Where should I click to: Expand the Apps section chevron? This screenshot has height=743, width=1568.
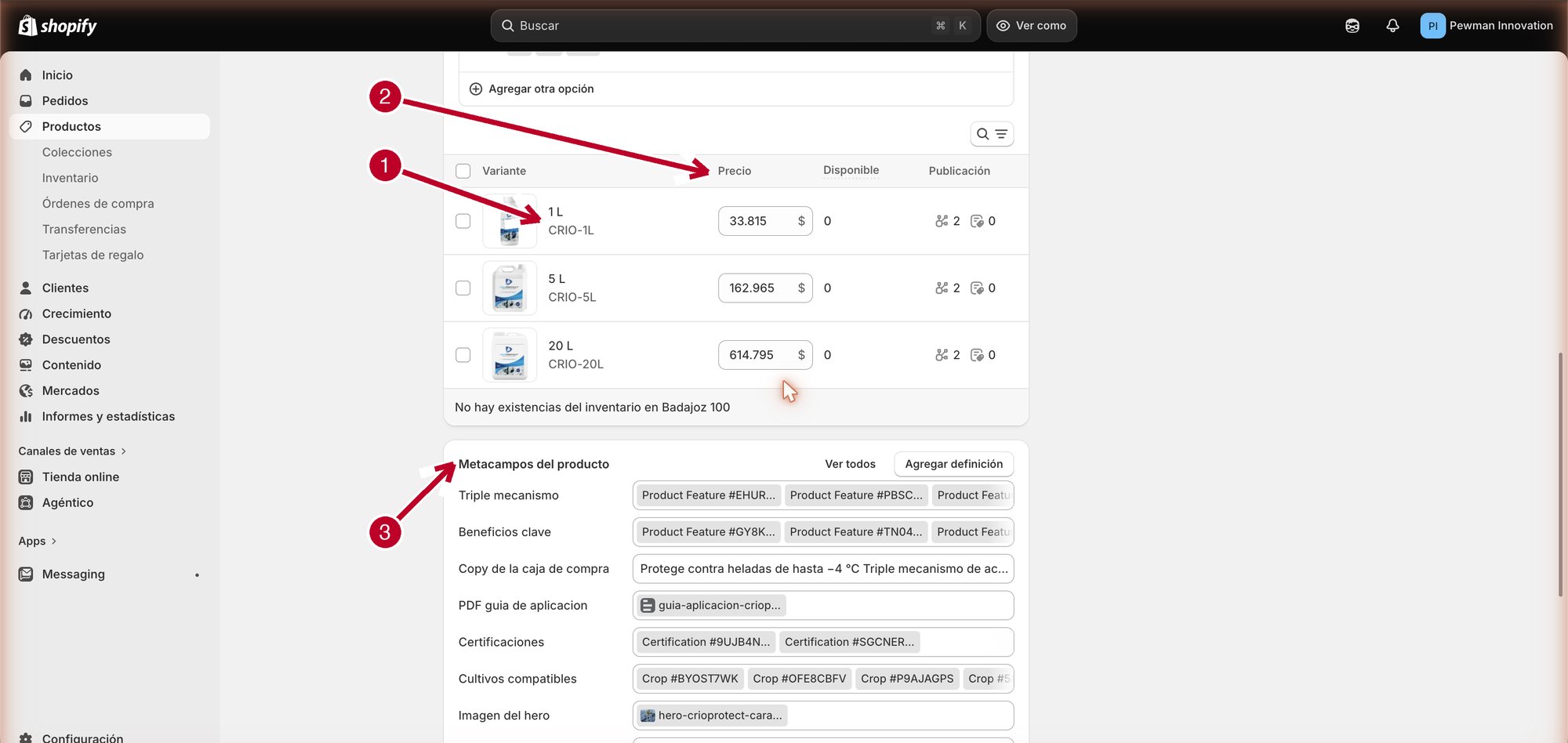coord(53,541)
